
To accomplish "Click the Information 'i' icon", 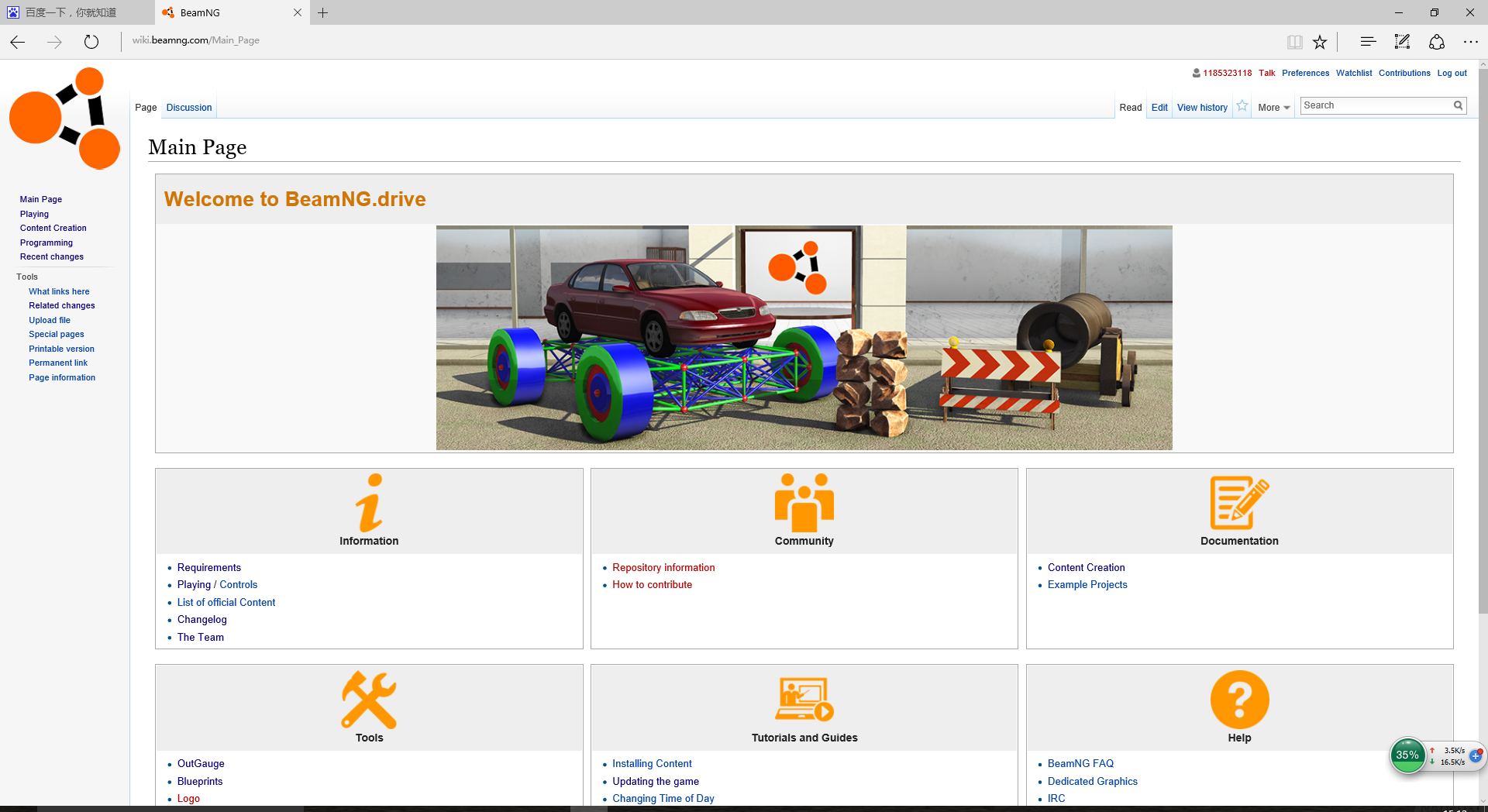I will 369,502.
